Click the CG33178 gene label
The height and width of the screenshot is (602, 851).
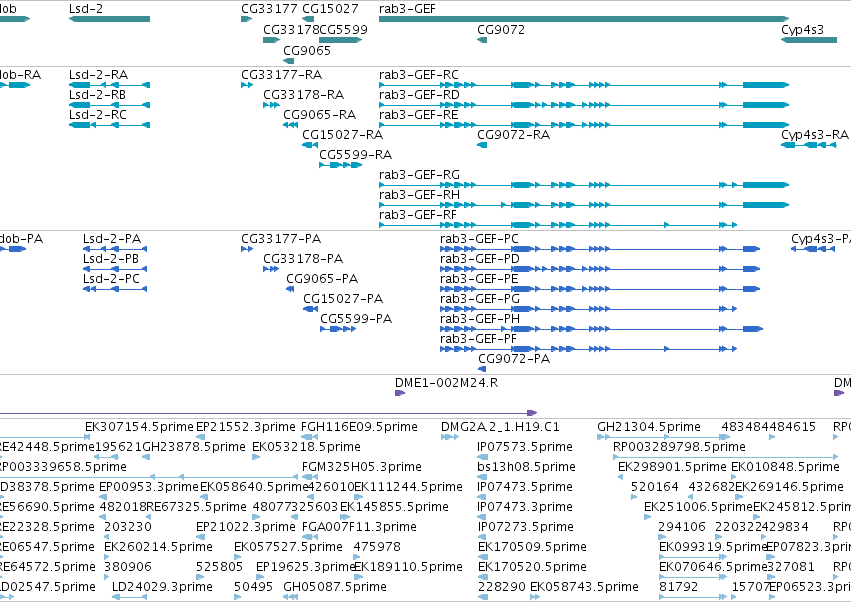point(291,29)
